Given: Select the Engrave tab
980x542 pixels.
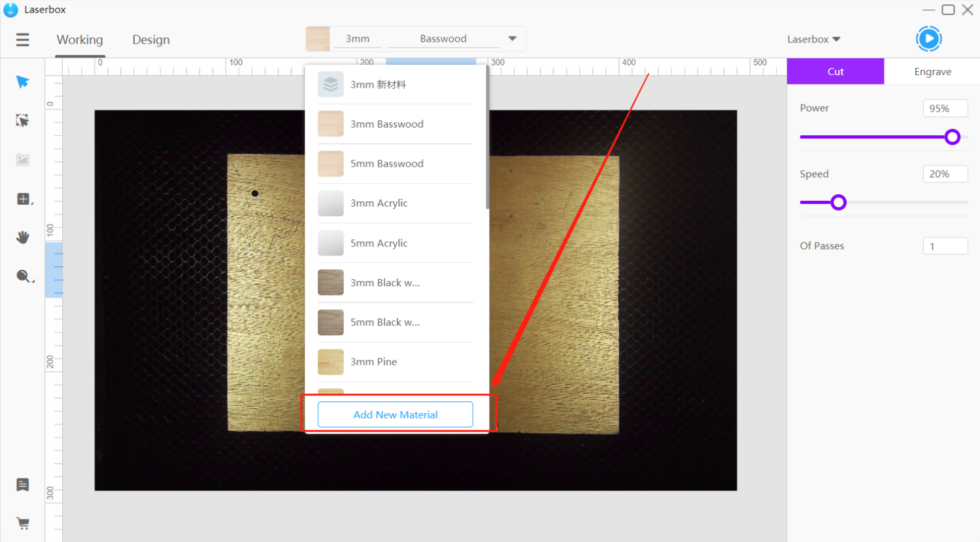Looking at the screenshot, I should point(932,71).
